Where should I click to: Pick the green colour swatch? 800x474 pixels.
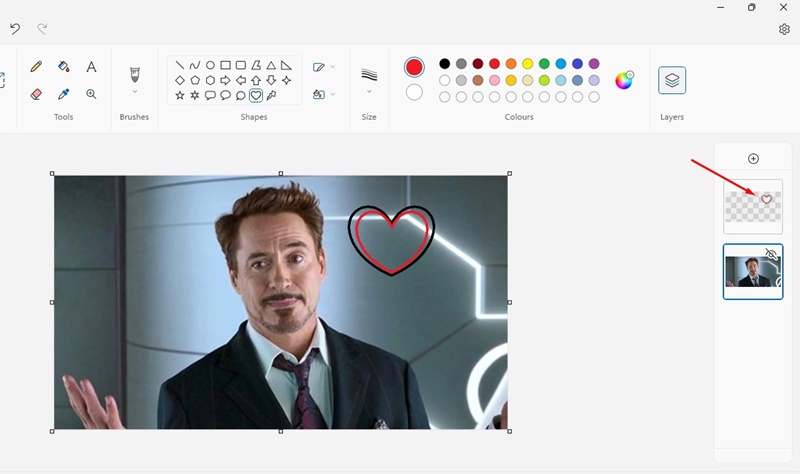[x=544, y=64]
